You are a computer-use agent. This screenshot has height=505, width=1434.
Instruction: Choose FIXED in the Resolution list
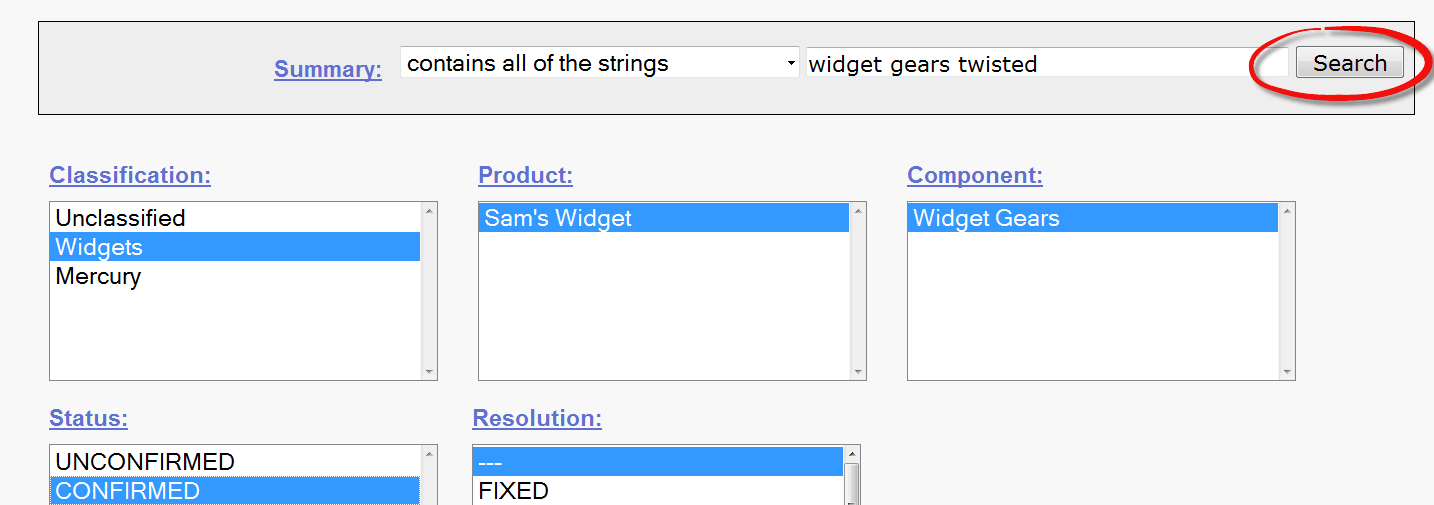514,491
